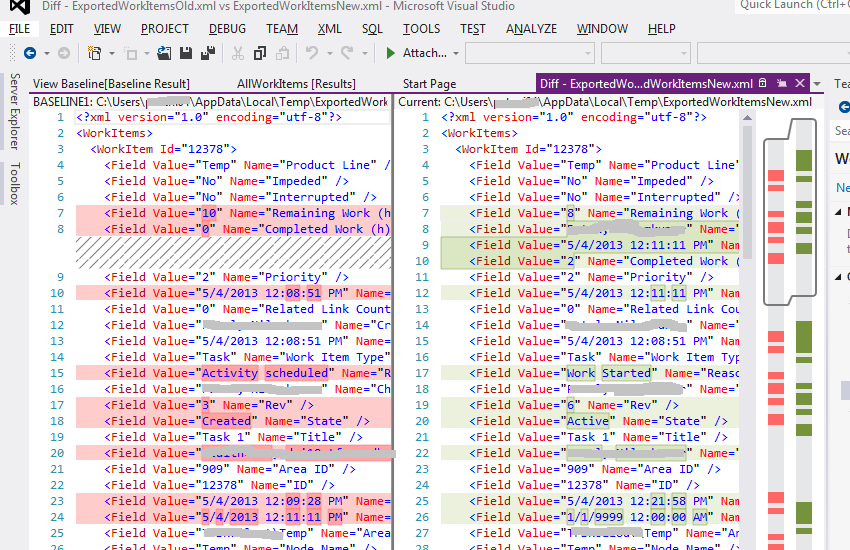
Task: Open the Add New Item dropdown arrow
Action: [x=146, y=54]
